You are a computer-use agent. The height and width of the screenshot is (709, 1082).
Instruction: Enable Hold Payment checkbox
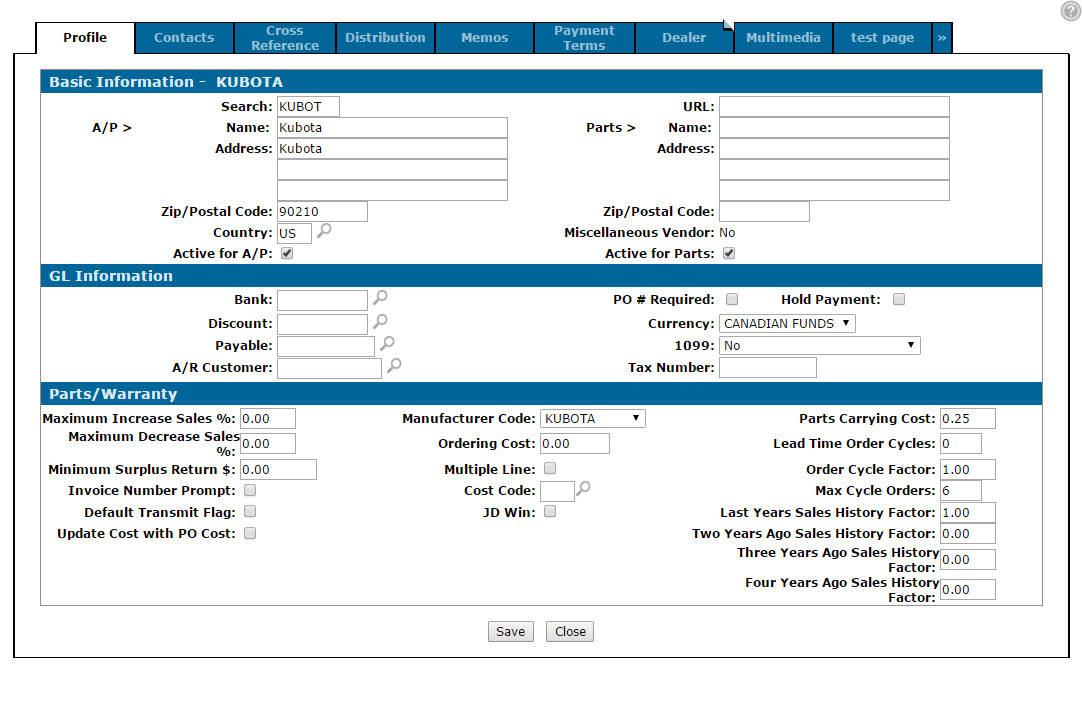tap(899, 299)
